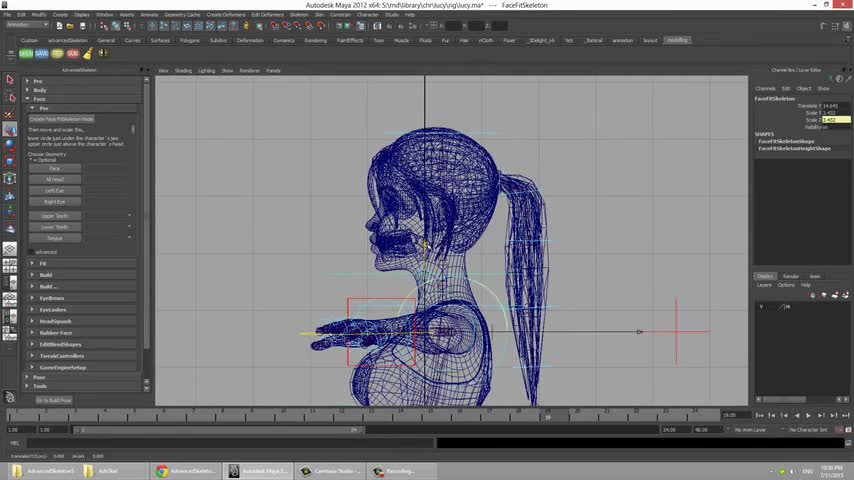Screen dimensions: 854x480
Task: Click Create FaceFitSkeleton Node button
Action: click(61, 119)
